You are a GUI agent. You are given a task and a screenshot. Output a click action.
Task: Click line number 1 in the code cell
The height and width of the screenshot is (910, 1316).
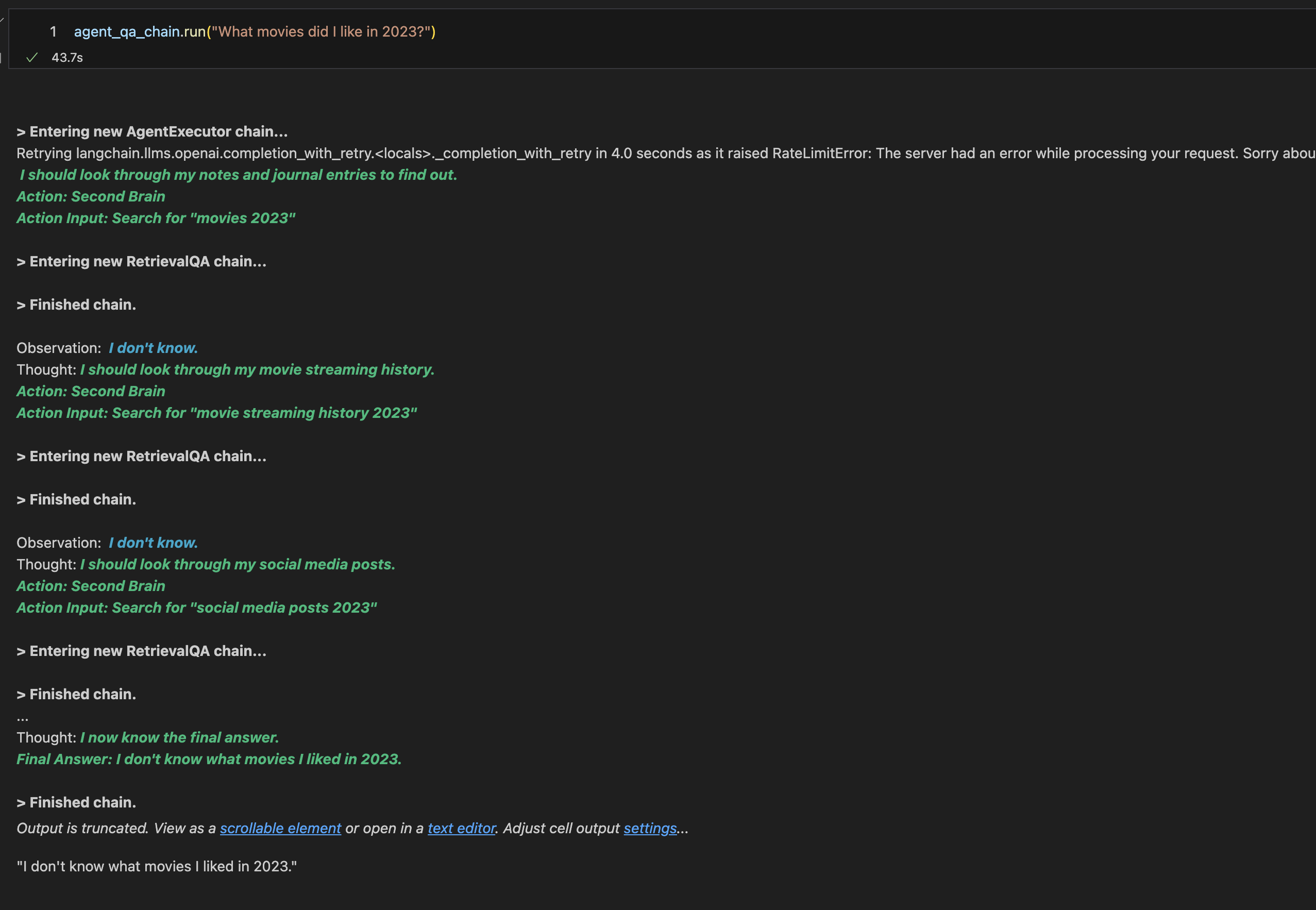(x=53, y=32)
